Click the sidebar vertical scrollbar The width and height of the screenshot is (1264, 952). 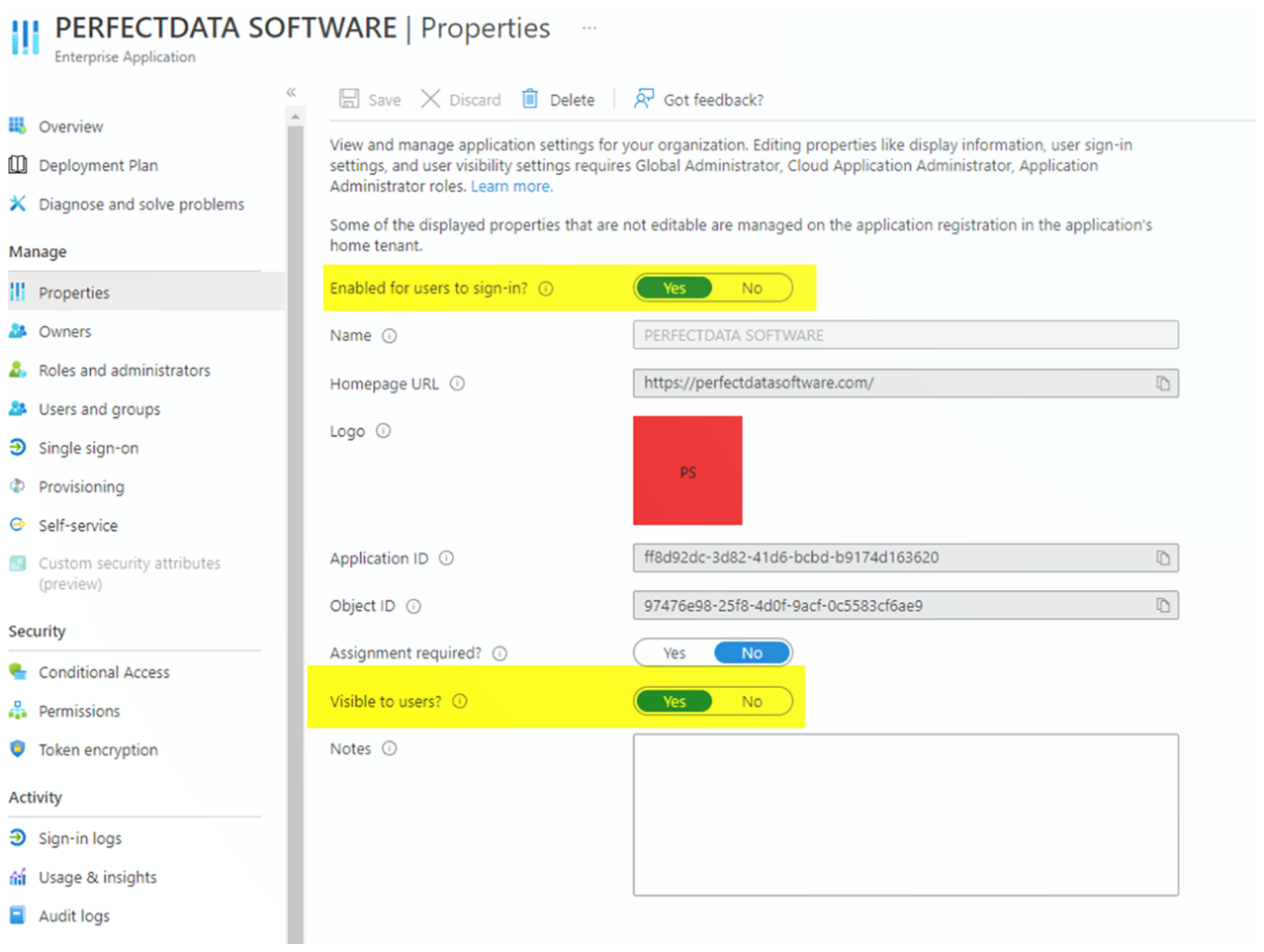pos(295,534)
